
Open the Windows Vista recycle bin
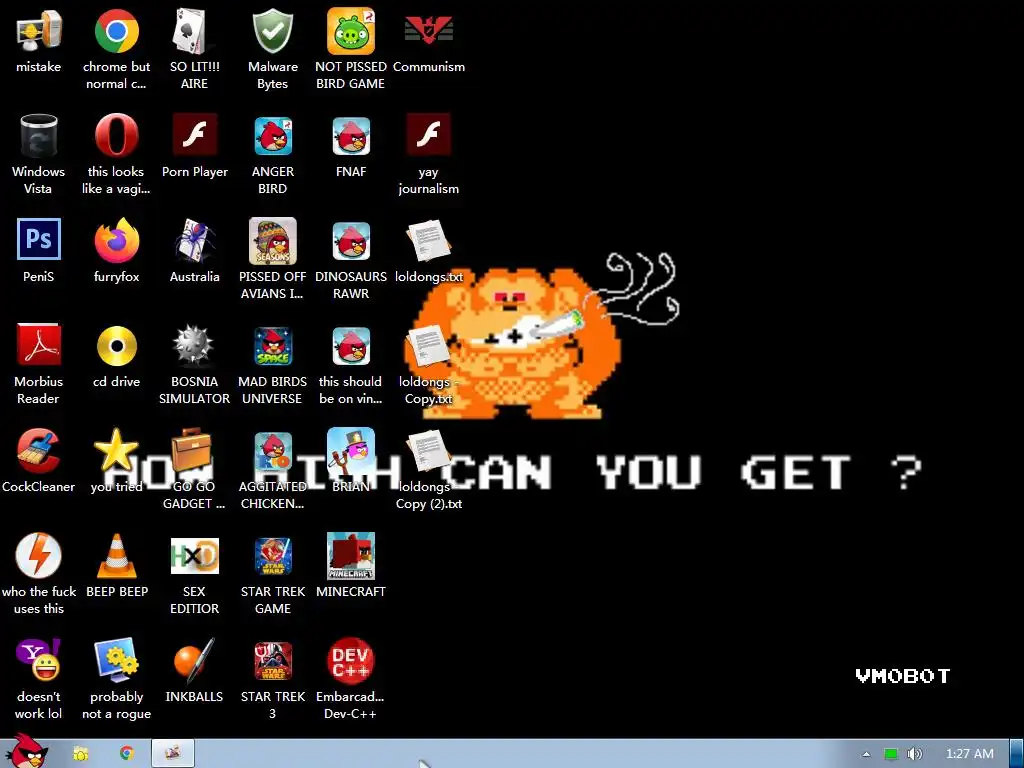click(39, 136)
